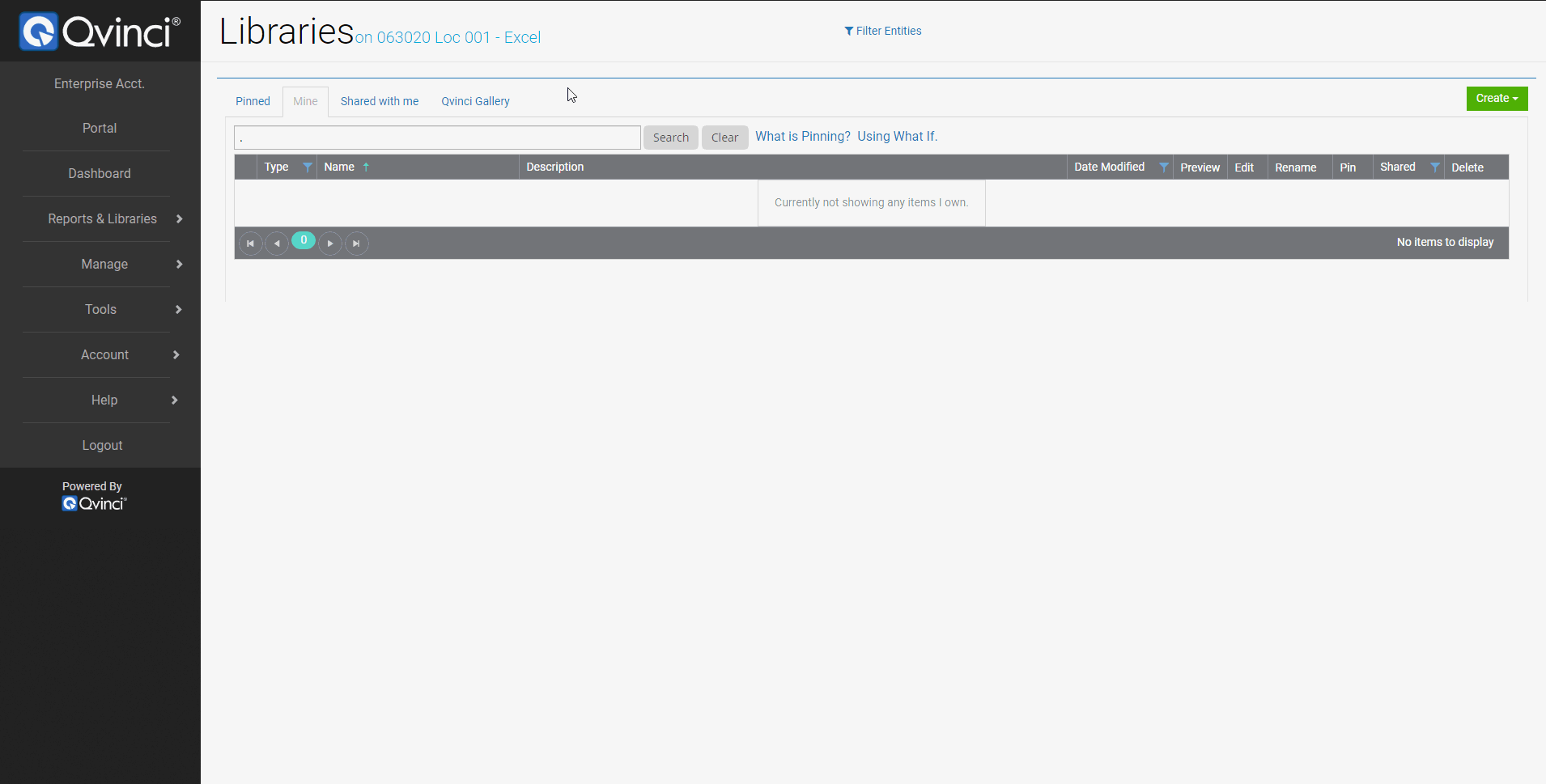Switch to the Shared with me tab
Image resolution: width=1546 pixels, height=784 pixels.
(x=379, y=102)
